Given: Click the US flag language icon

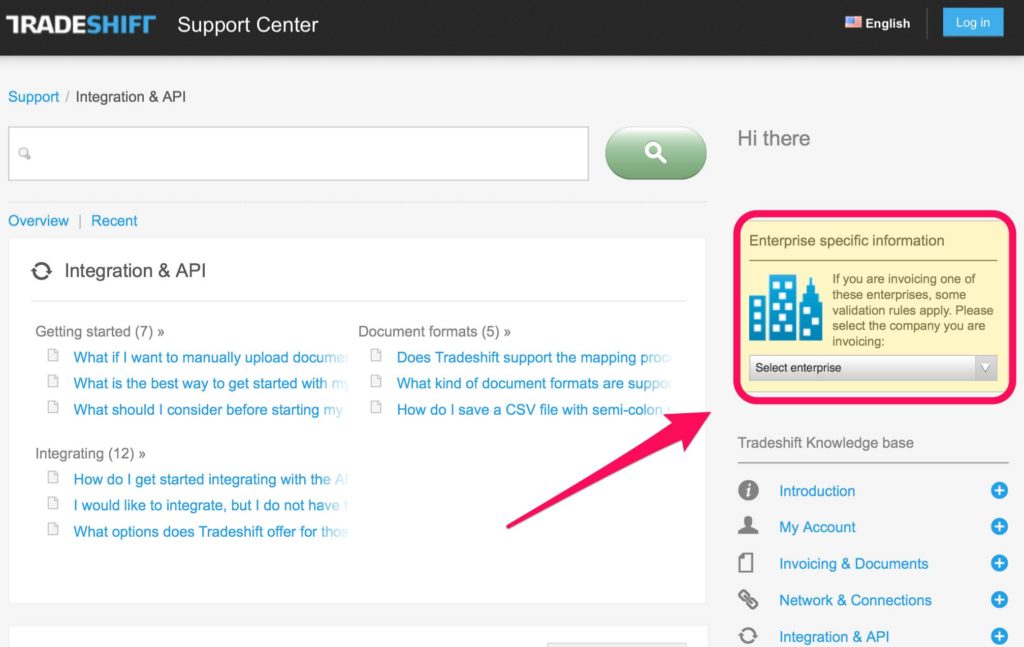Looking at the screenshot, I should 853,22.
